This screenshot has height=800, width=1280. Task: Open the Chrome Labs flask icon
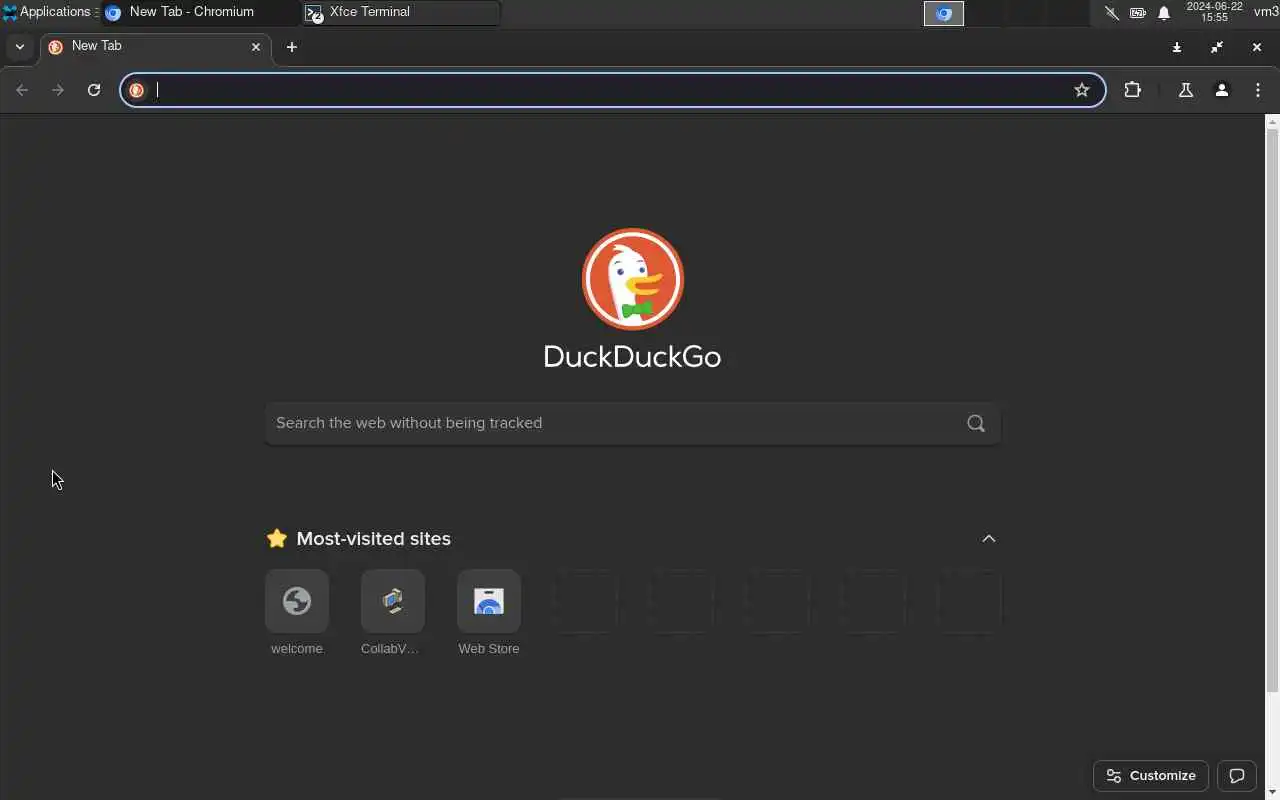[1186, 90]
